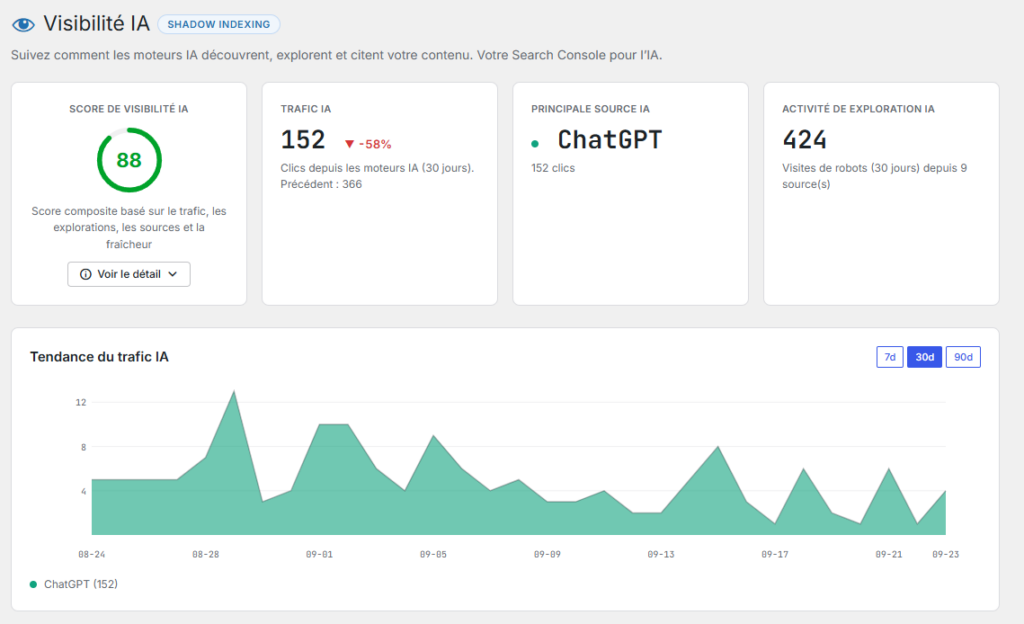Click the eye icon beside Visibilité IA
Screen dimensions: 1024x624
pos(24,25)
